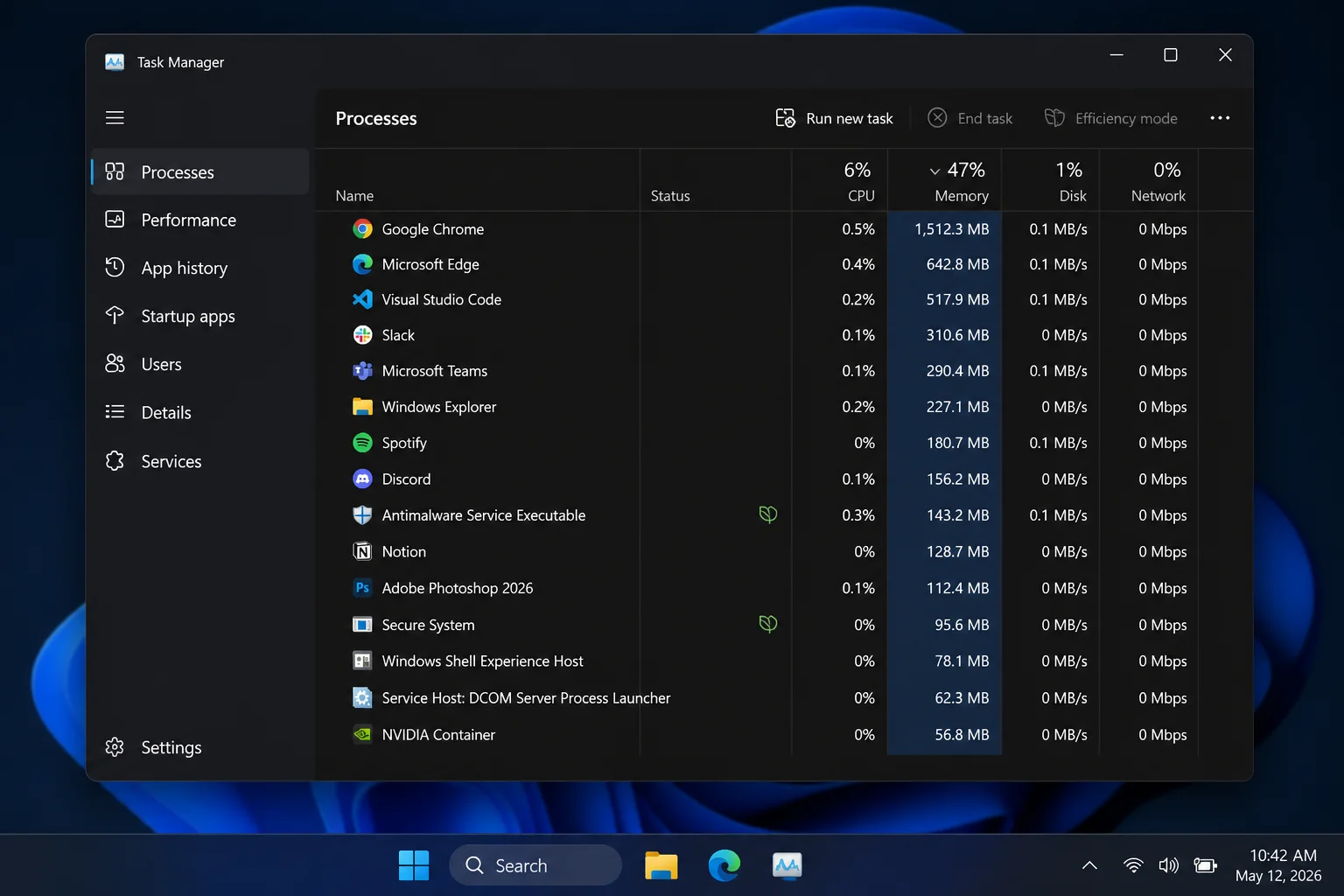This screenshot has width=1344, height=896.
Task: Click the 642.8 MB memory value
Action: coord(958,264)
